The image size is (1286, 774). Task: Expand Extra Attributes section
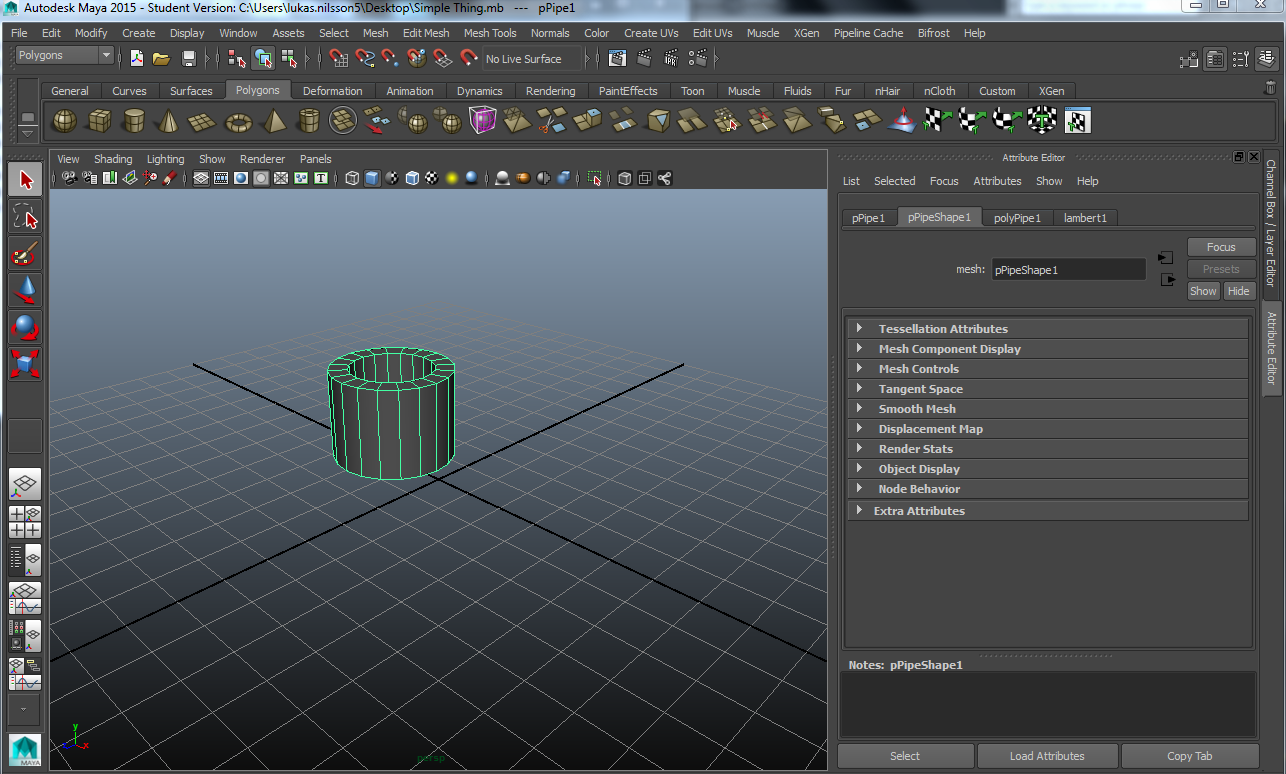point(1047,510)
